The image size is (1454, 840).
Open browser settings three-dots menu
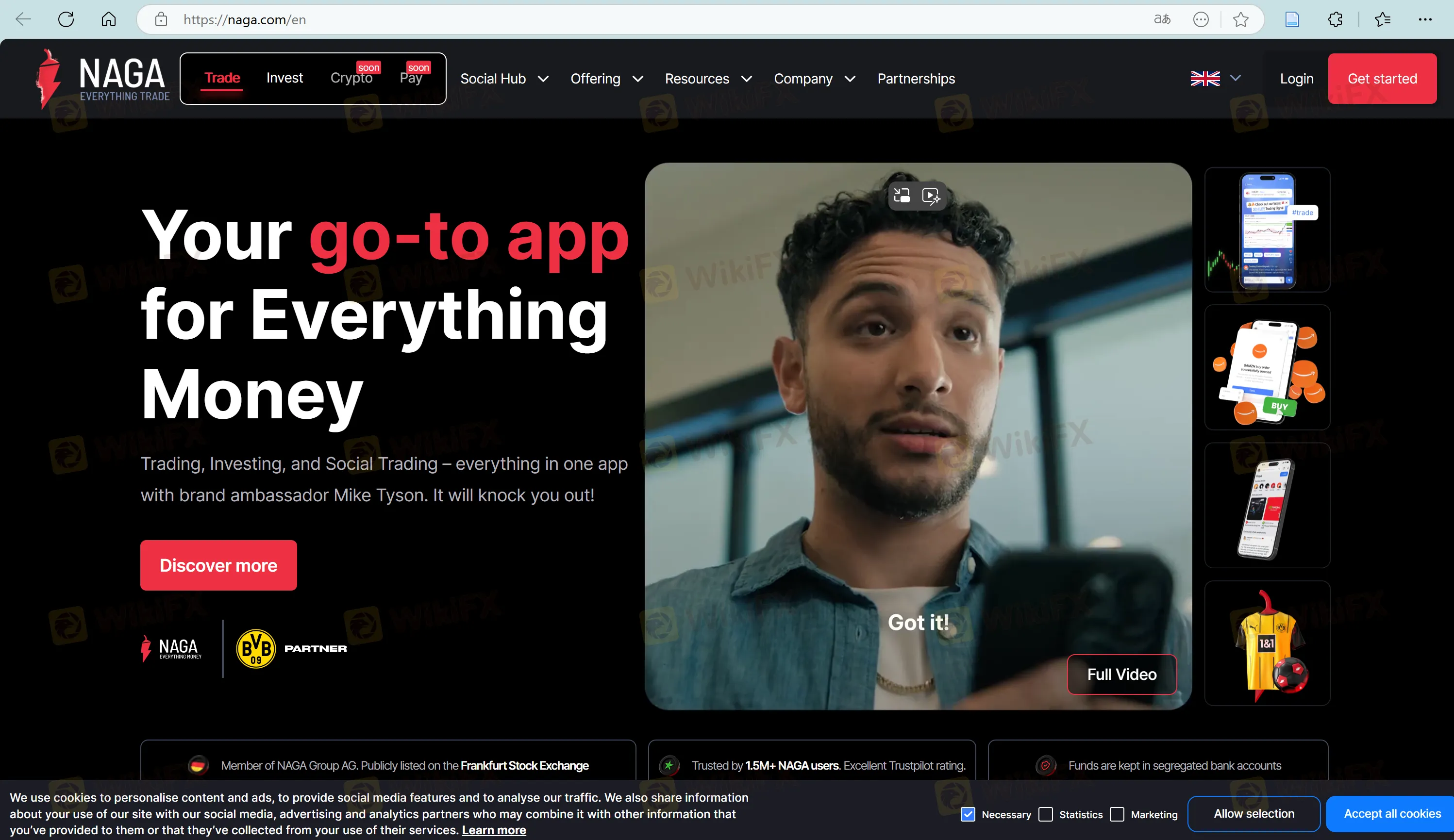(1424, 19)
